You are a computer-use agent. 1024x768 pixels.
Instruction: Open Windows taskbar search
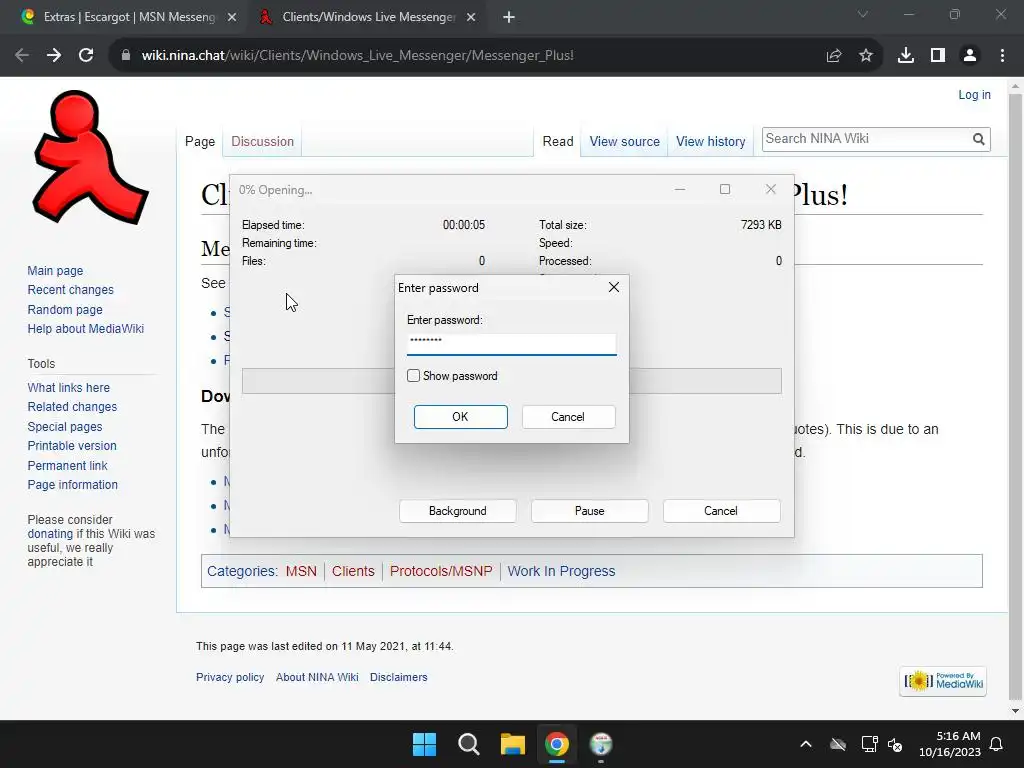pos(468,744)
